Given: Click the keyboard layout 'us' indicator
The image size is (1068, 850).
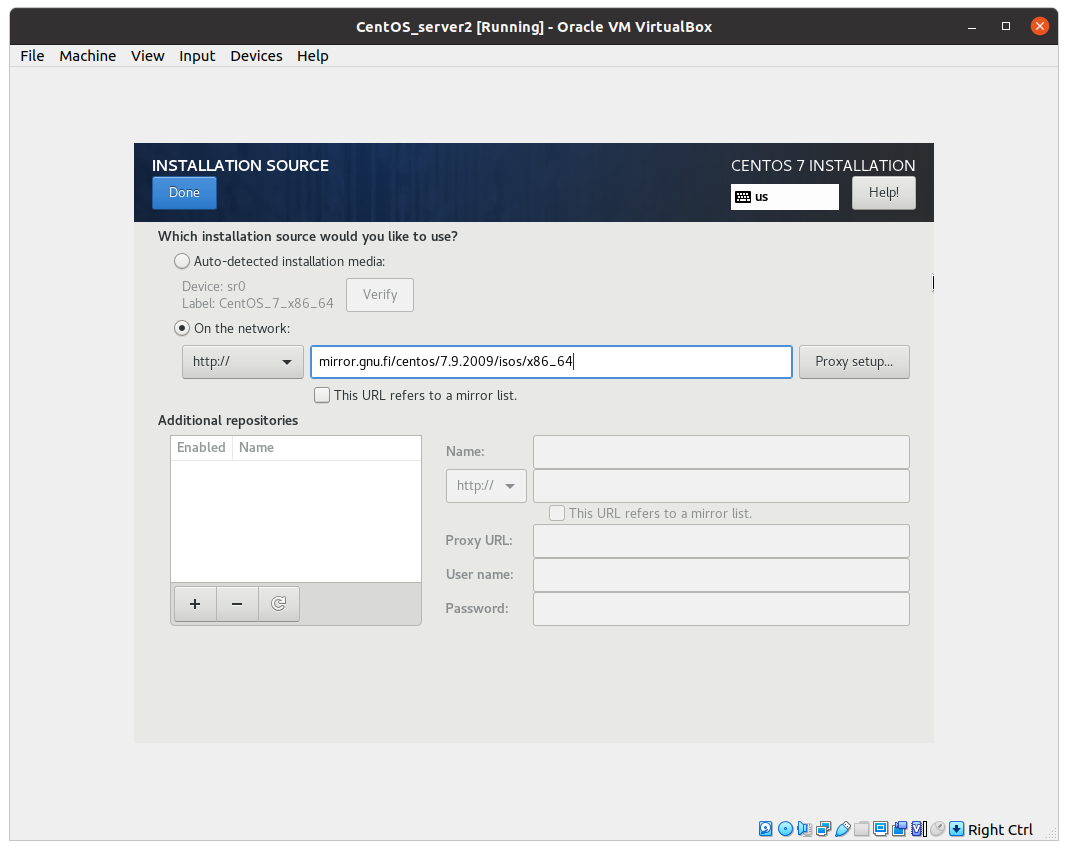Looking at the screenshot, I should 784,197.
